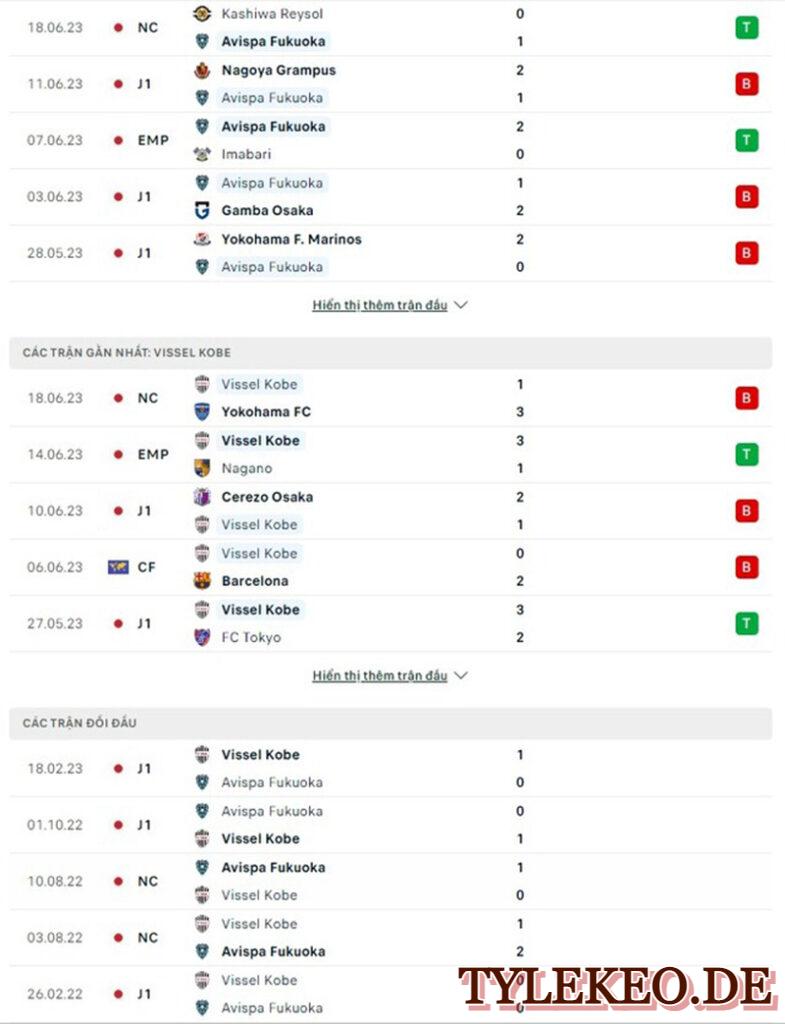The image size is (785, 1024).
Task: Click the Nagano team logo icon
Action: point(202,468)
